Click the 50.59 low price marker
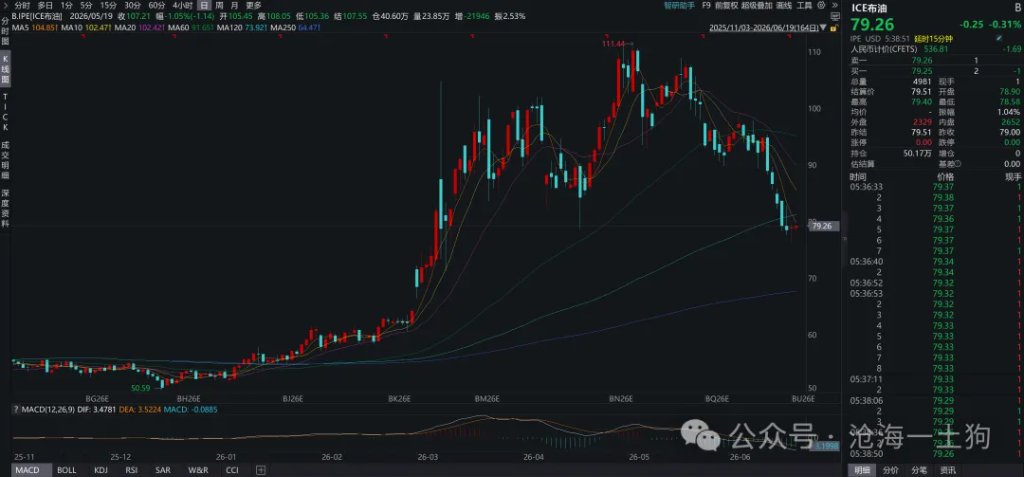The image size is (1024, 477). tap(141, 387)
